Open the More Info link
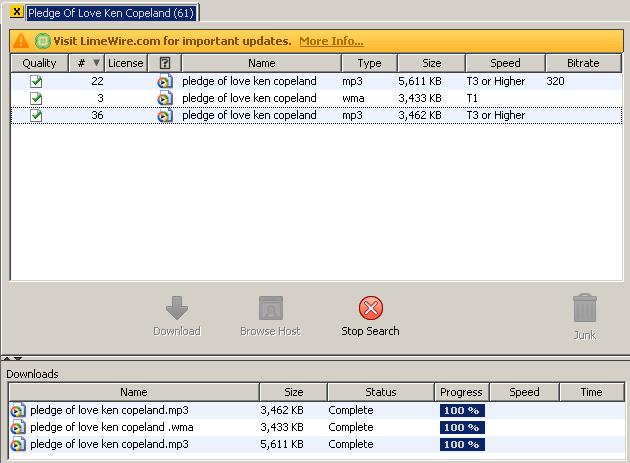This screenshot has width=630, height=463. pos(331,41)
